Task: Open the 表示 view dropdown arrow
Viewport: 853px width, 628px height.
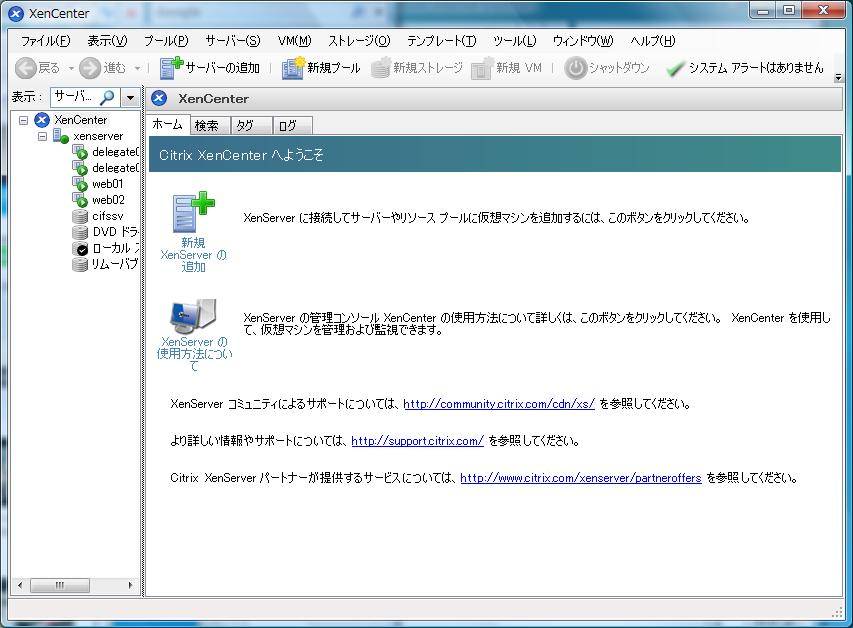Action: click(x=130, y=98)
